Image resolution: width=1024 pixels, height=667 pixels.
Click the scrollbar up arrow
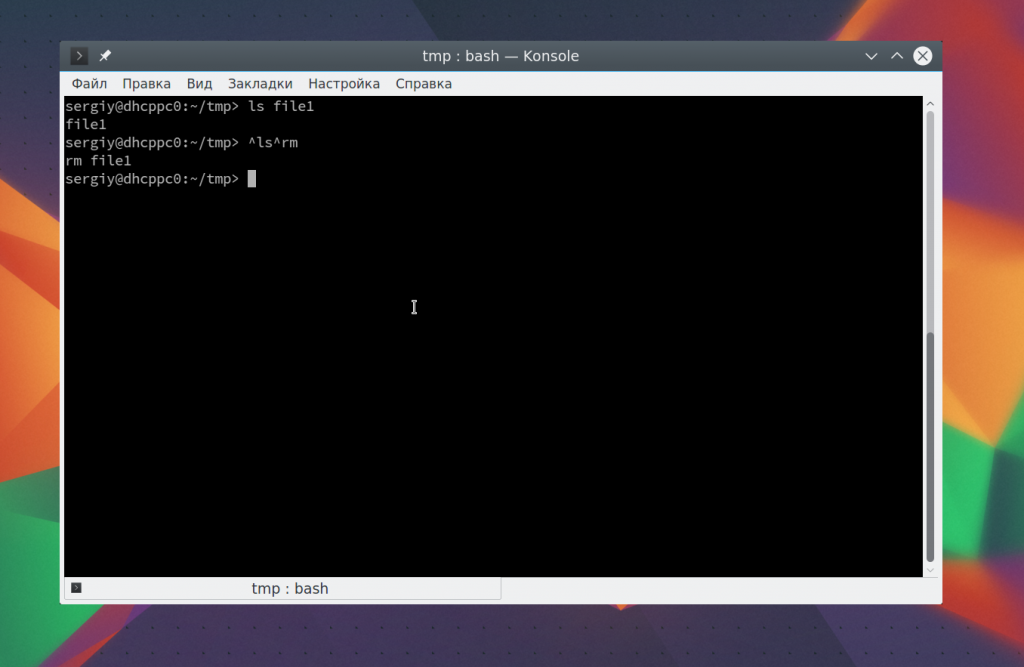[931, 104]
